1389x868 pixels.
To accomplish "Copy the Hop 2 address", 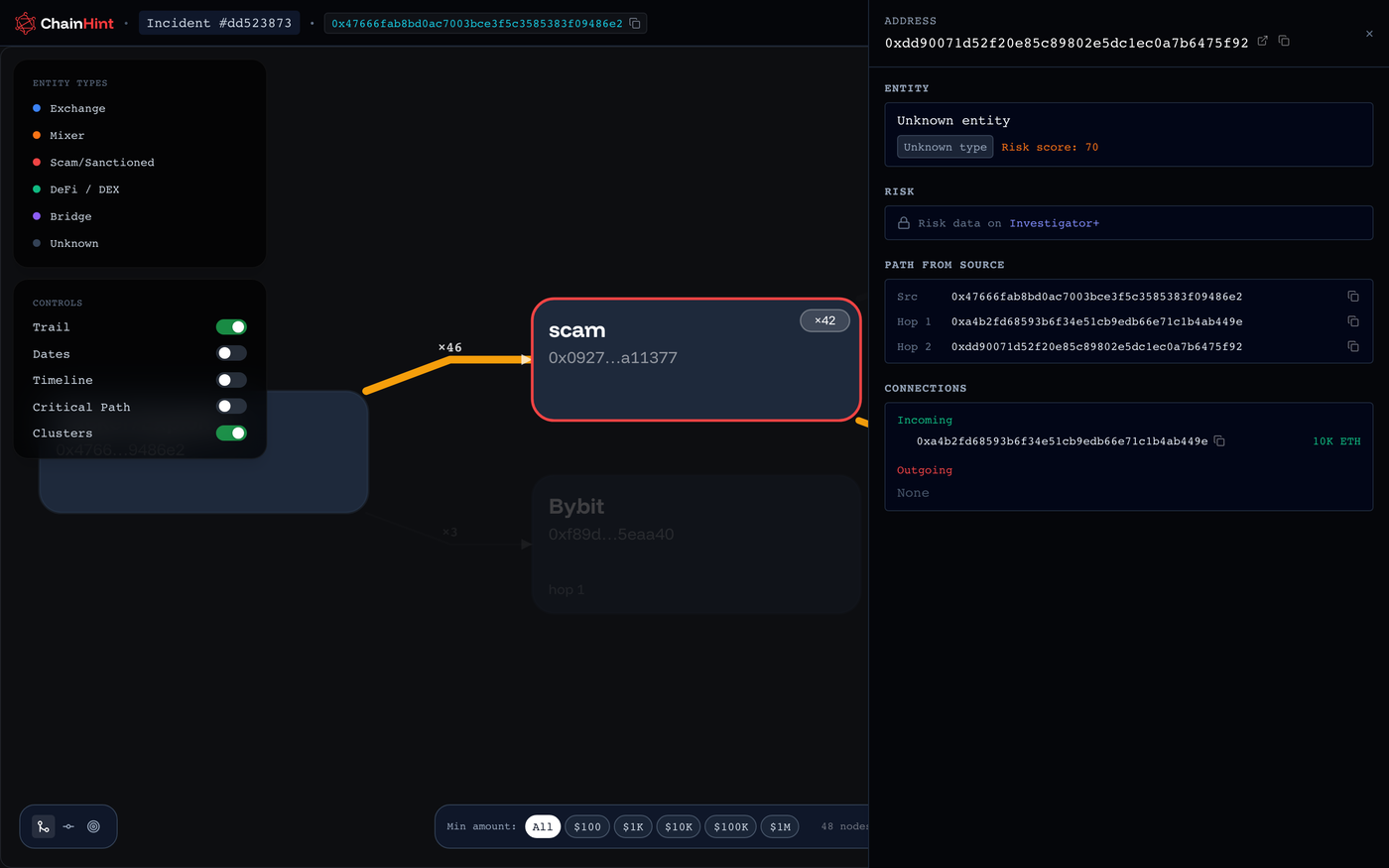I will (x=1353, y=346).
